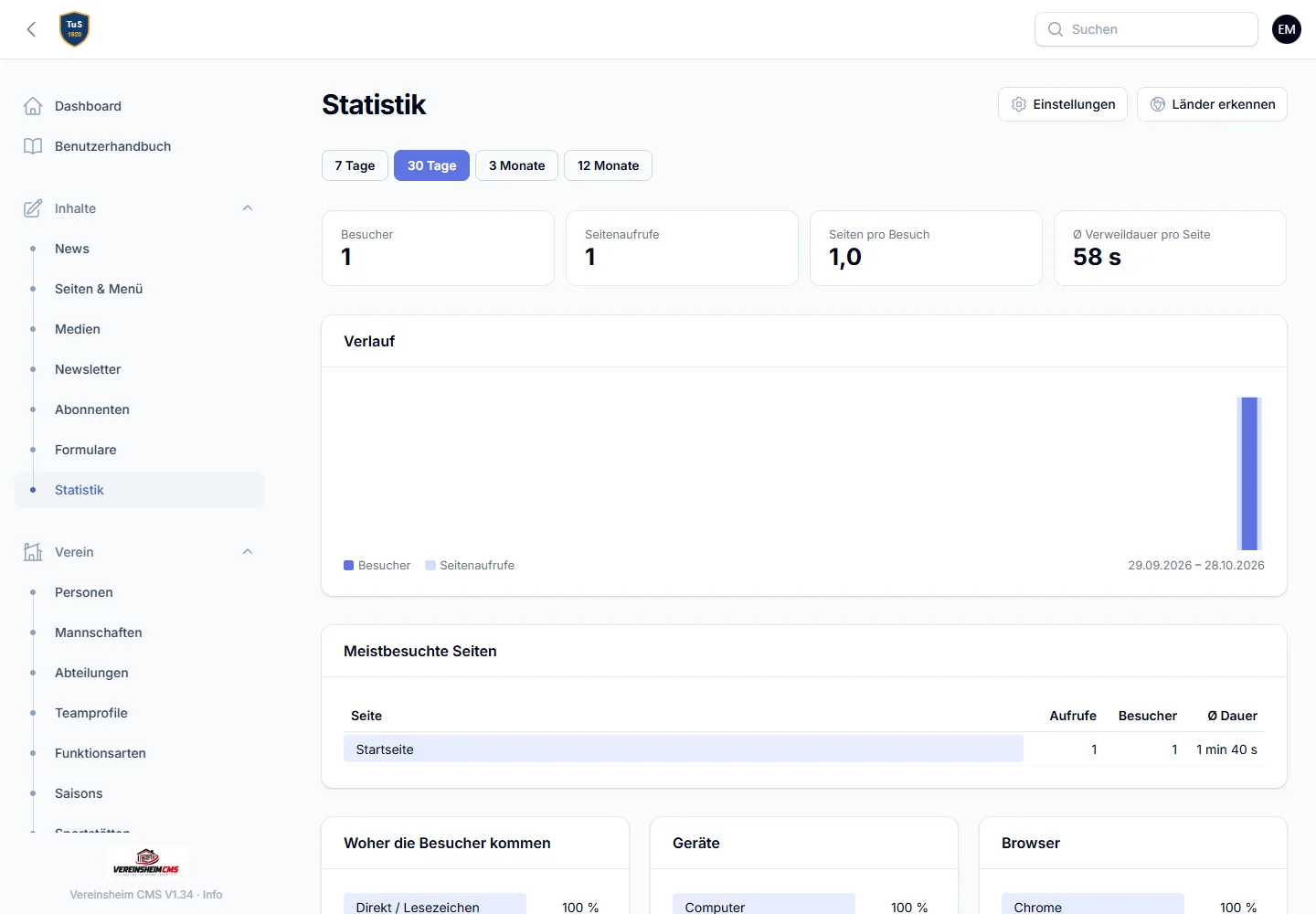Click the Länder erkennen button
Screen dimensions: 1316x914
click(x=1212, y=104)
